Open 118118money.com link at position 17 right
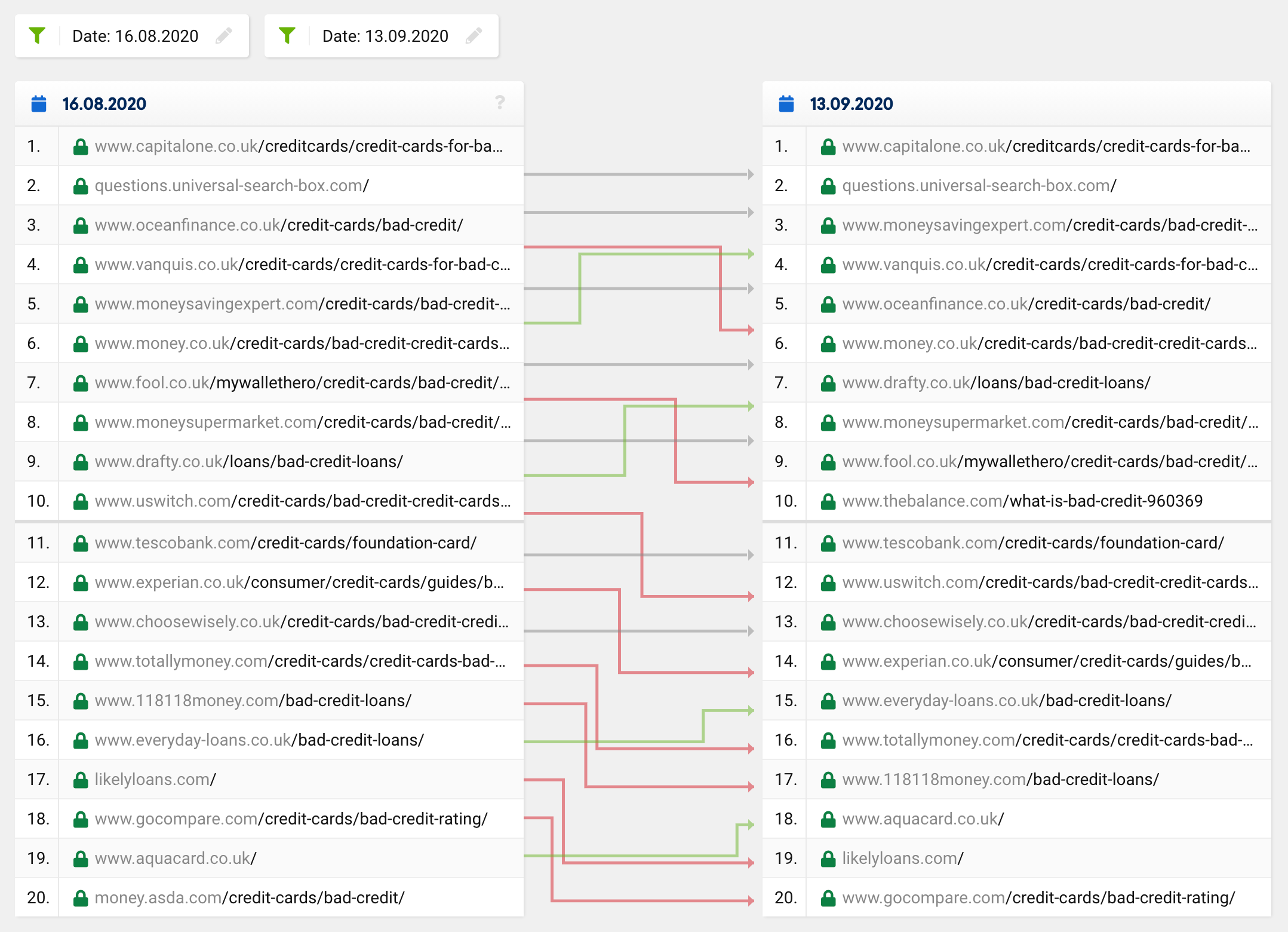1288x932 pixels. click(1001, 780)
